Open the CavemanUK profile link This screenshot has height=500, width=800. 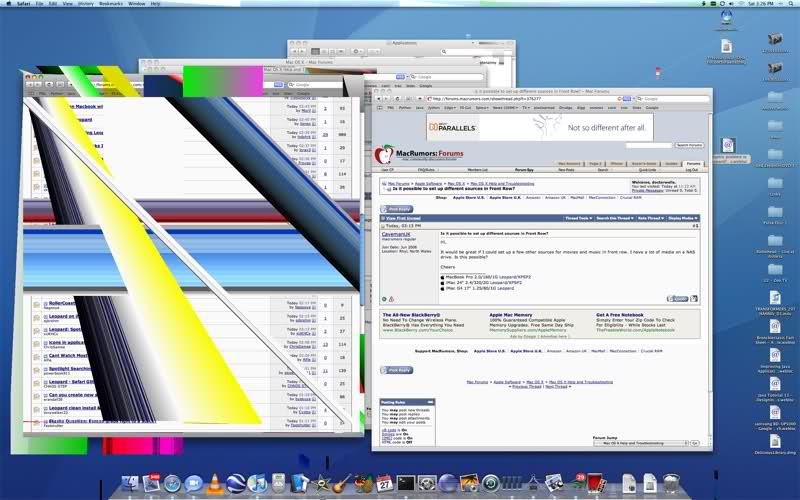[x=396, y=234]
